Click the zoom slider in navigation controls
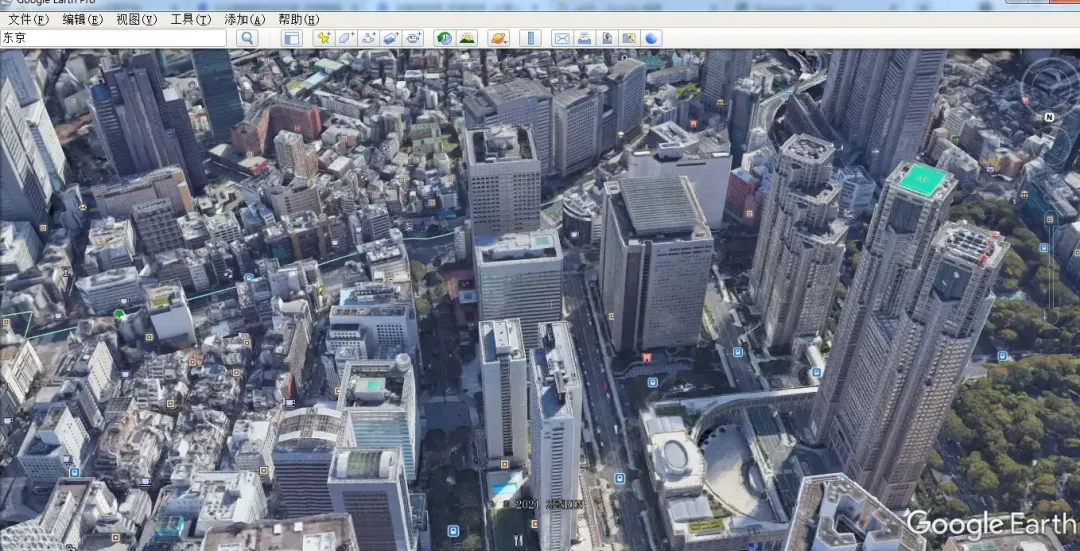Image resolution: width=1080 pixels, height=551 pixels. click(1050, 265)
